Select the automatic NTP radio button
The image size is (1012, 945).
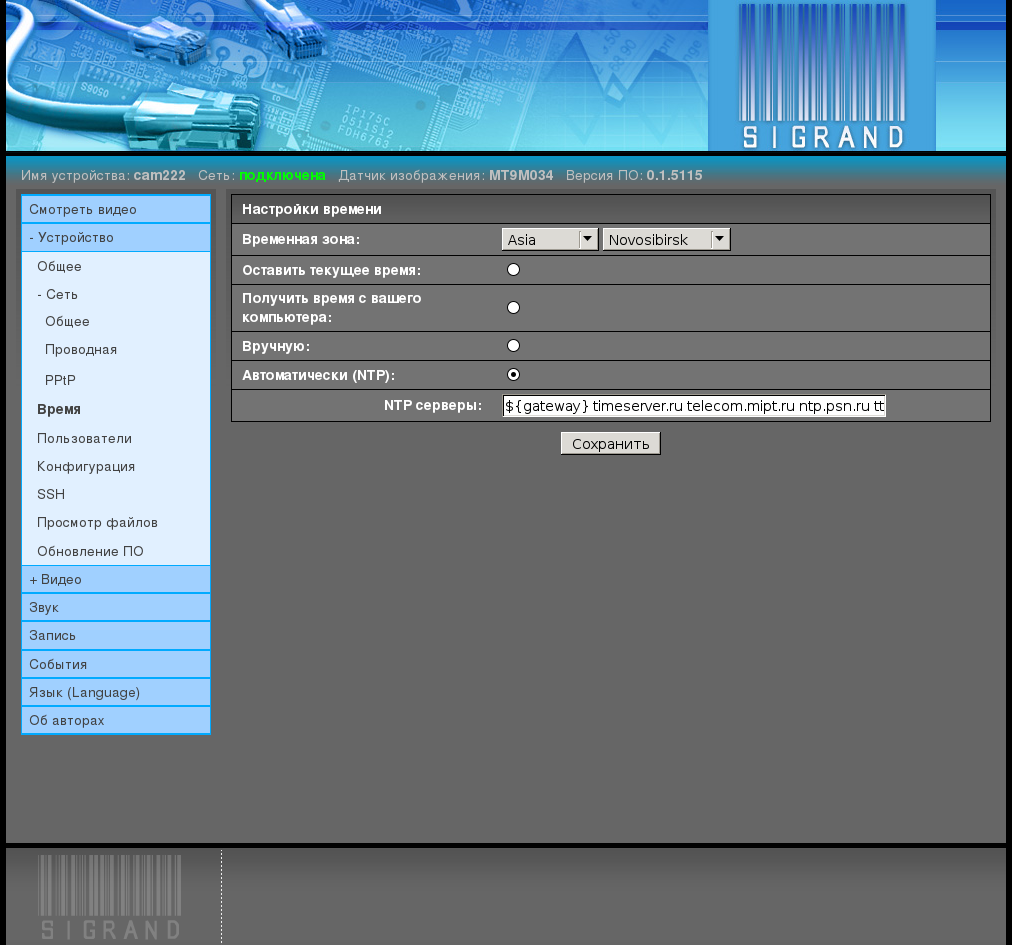point(513,375)
